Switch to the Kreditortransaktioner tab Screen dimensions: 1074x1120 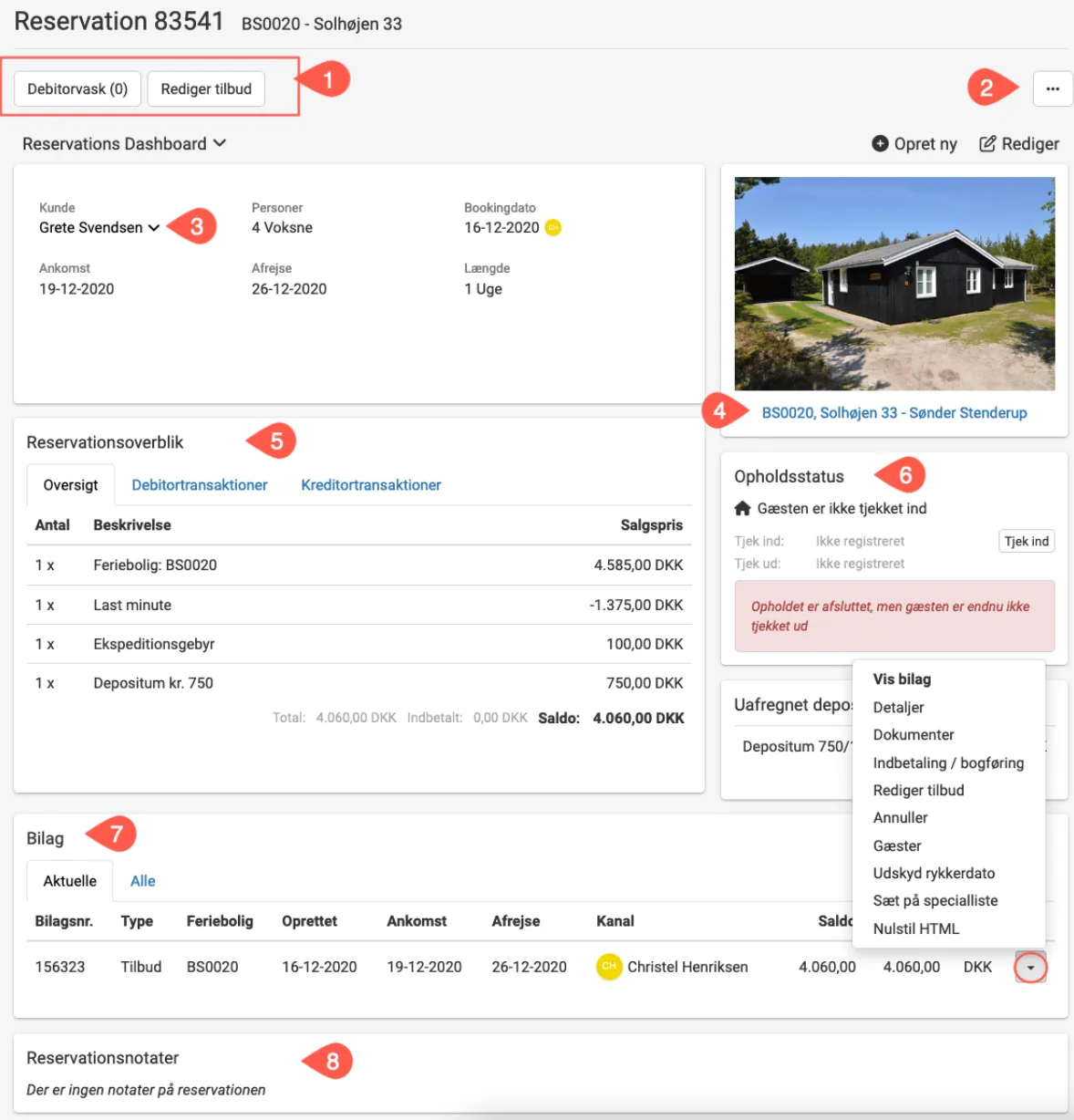(x=371, y=485)
